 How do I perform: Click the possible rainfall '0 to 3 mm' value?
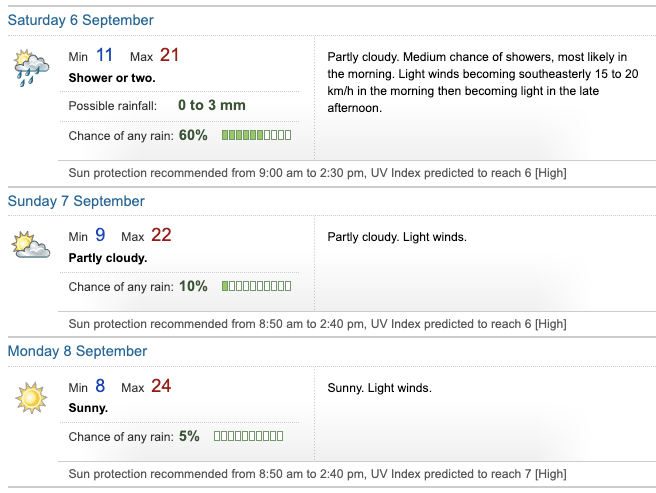[x=211, y=105]
